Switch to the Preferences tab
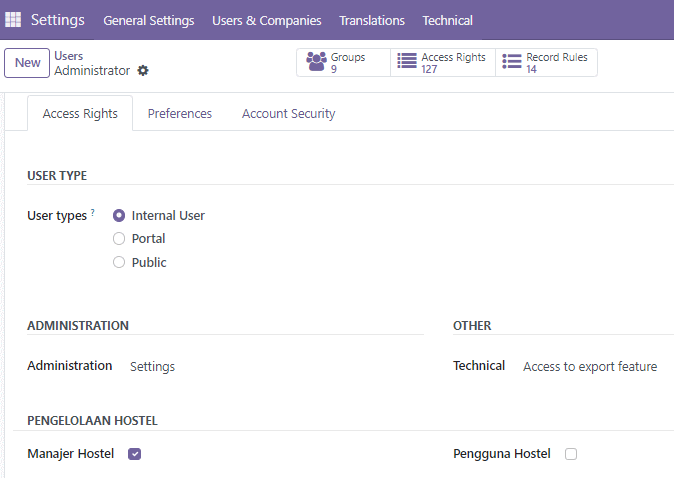Screen dimensions: 674x478 tap(180, 113)
